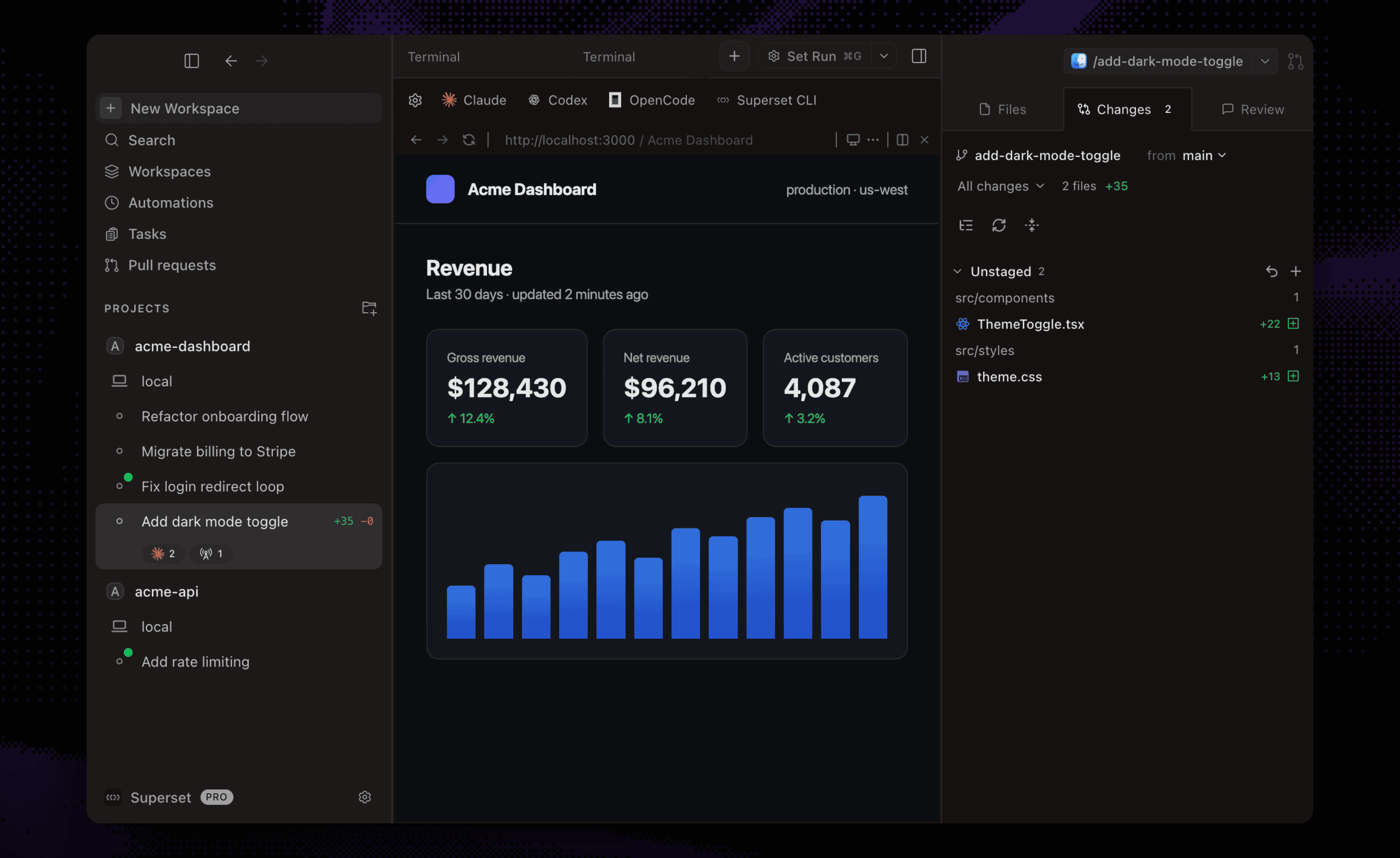
Task: Launch the OpenCode agent
Action: point(652,100)
